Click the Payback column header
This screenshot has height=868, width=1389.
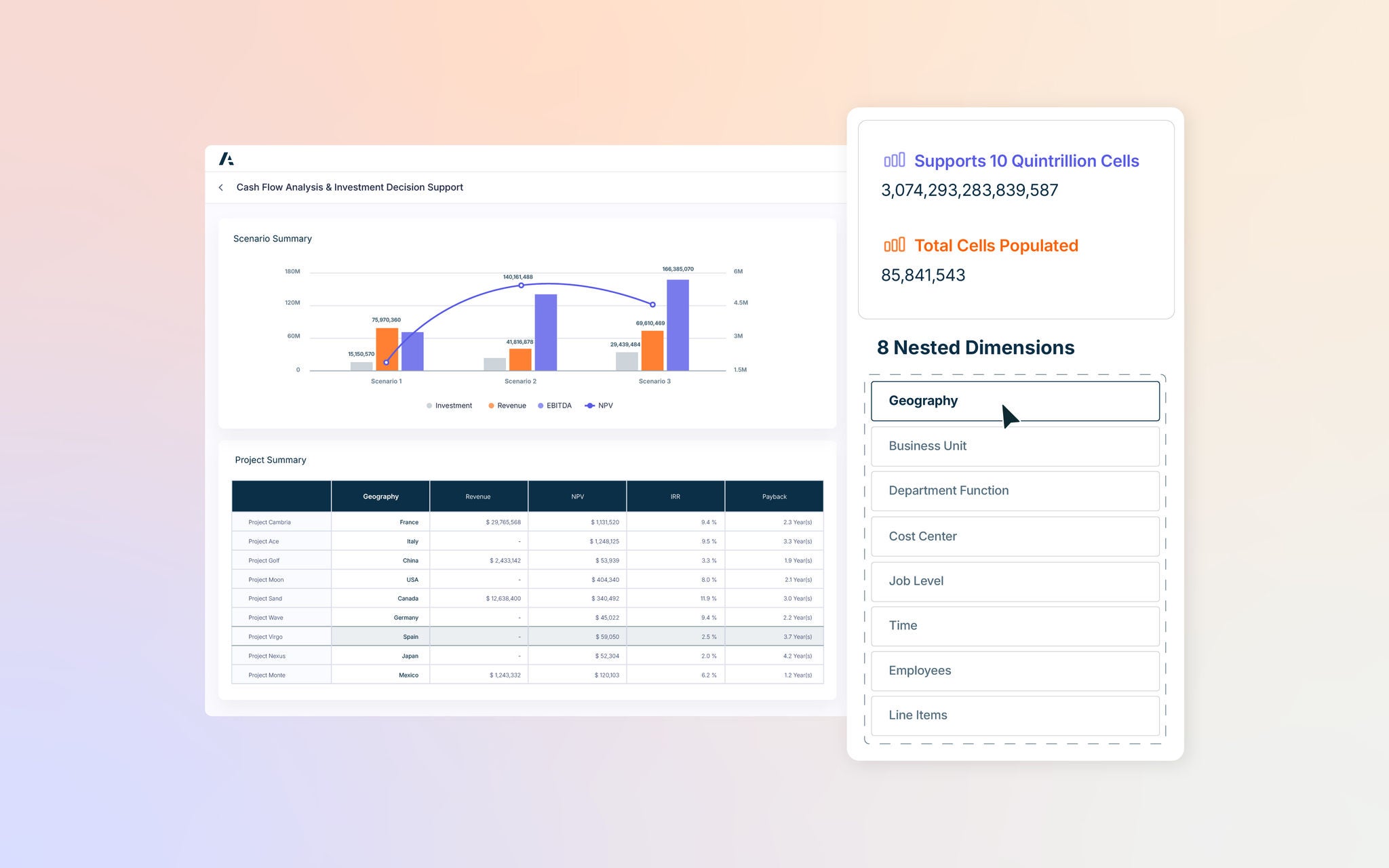click(774, 496)
